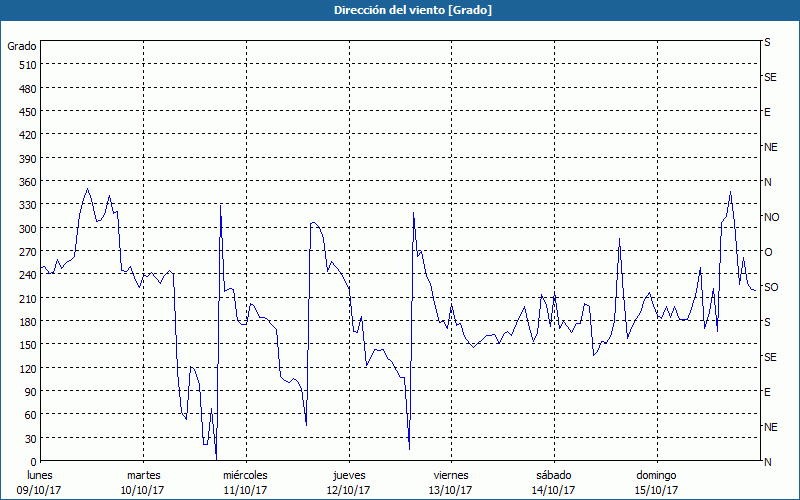Click the chart title 'Dirección del viento [Grado]'
This screenshot has height=500, width=800.
399,10
